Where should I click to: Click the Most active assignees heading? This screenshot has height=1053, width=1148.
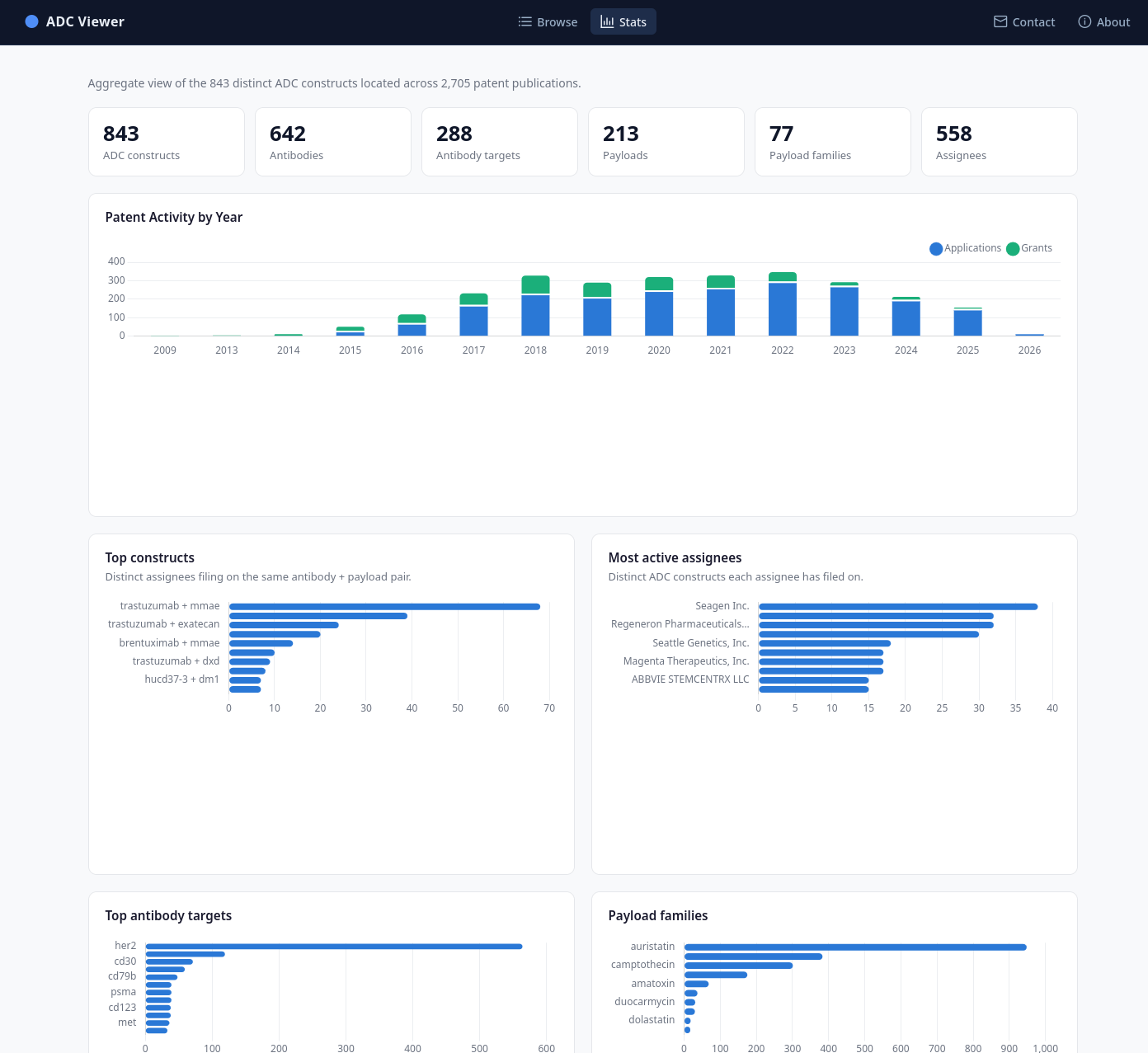(x=675, y=558)
